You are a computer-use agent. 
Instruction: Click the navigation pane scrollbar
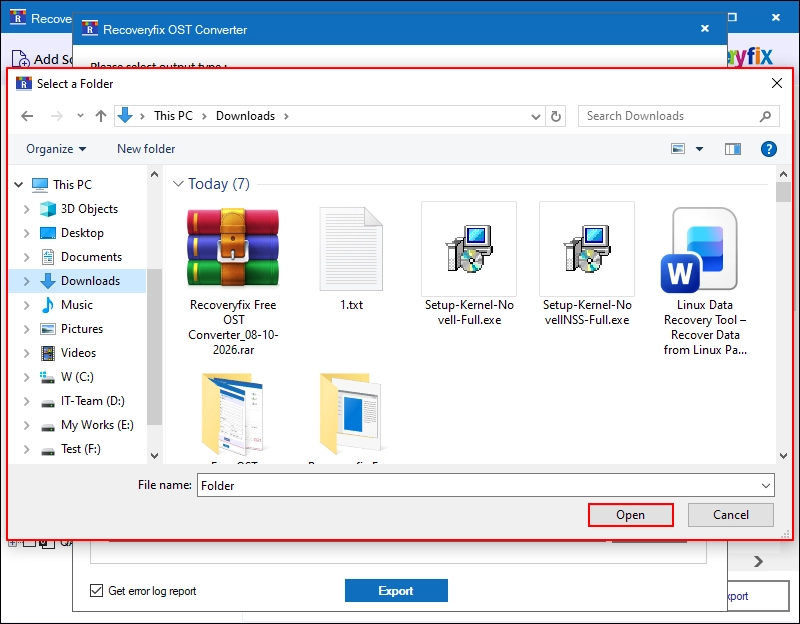(x=154, y=347)
